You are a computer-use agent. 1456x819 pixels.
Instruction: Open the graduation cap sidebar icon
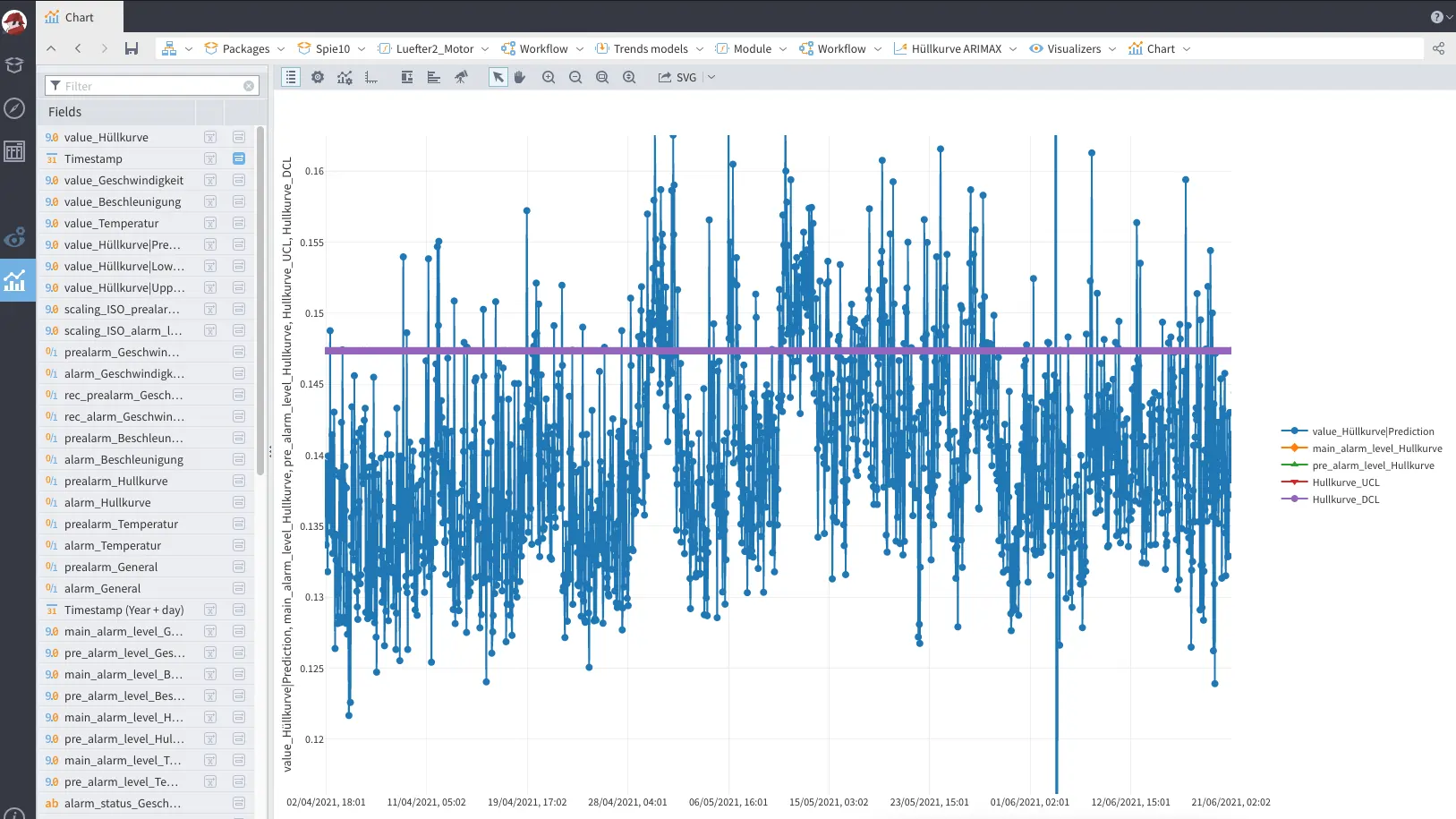click(x=14, y=64)
